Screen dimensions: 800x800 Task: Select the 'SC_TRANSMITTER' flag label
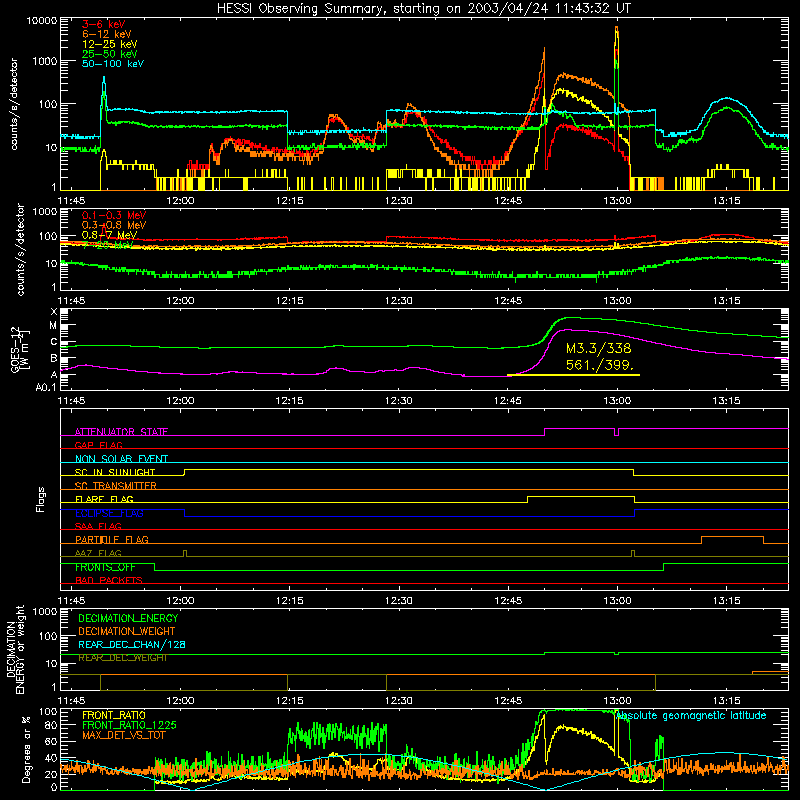coord(116,486)
